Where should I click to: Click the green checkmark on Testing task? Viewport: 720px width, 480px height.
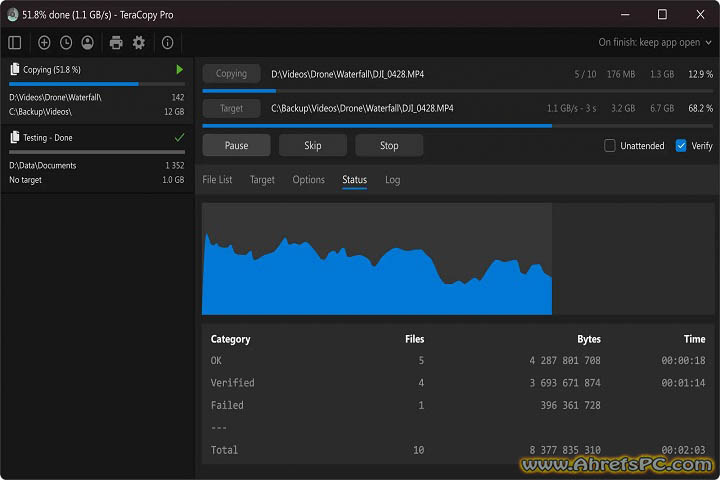[180, 137]
